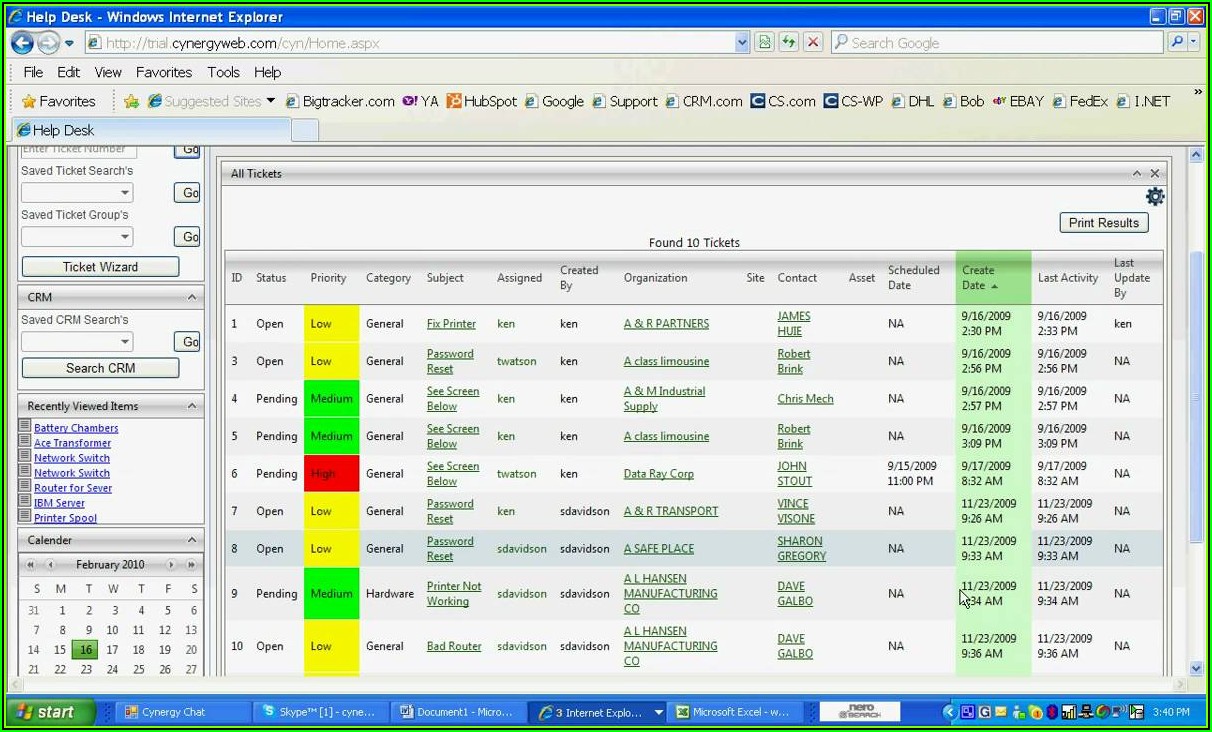Open the All Tickets gear settings icon
This screenshot has width=1212, height=732.
[x=1155, y=197]
